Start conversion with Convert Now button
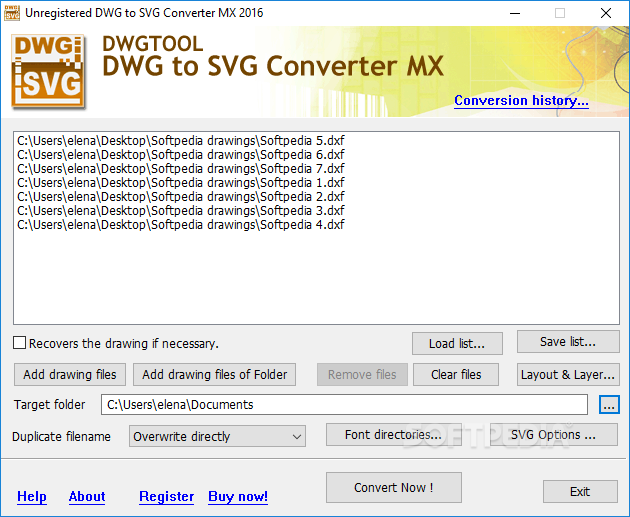The image size is (630, 517). pyautogui.click(x=394, y=487)
